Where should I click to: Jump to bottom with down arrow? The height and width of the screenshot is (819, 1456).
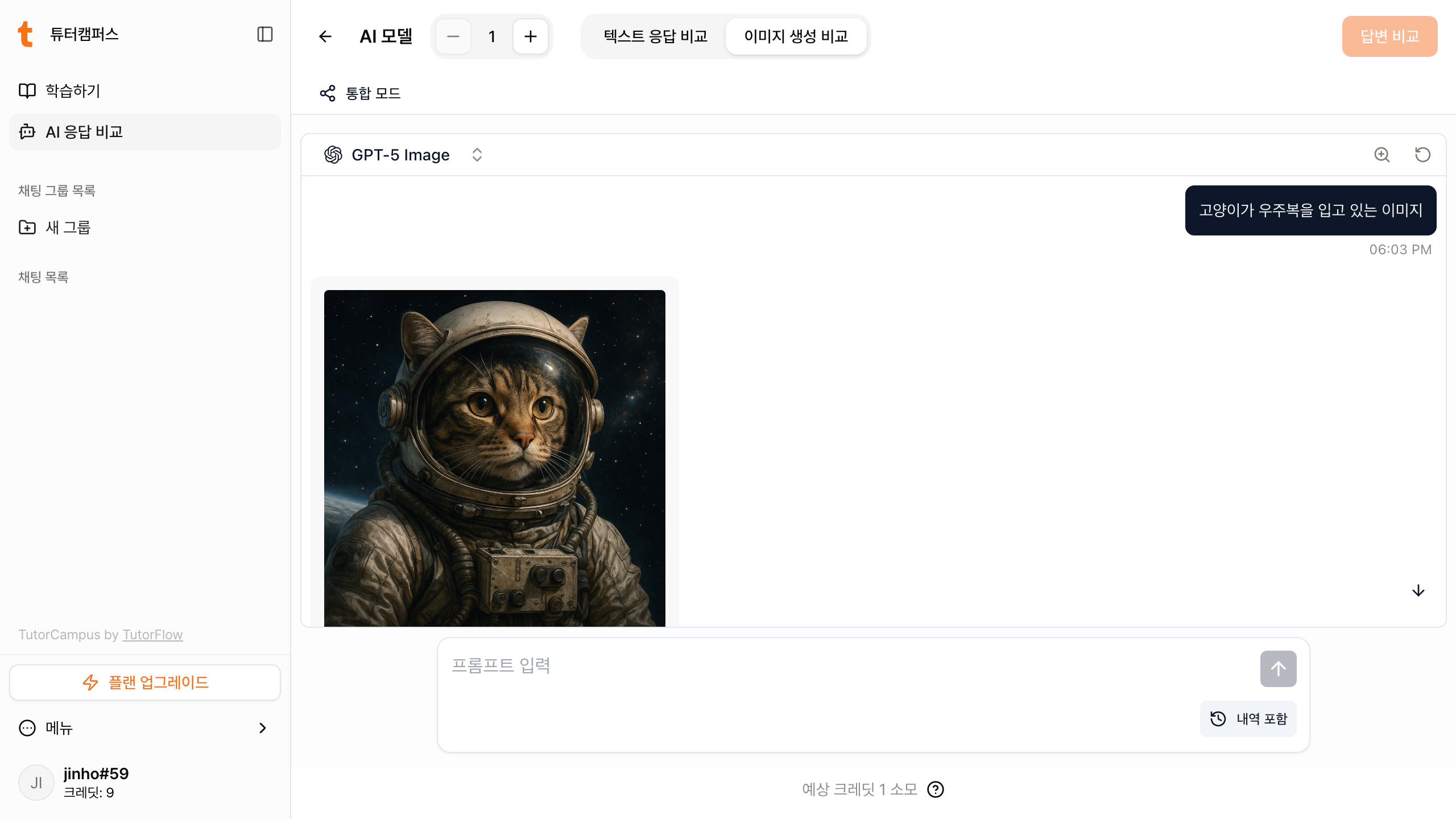pos(1418,590)
